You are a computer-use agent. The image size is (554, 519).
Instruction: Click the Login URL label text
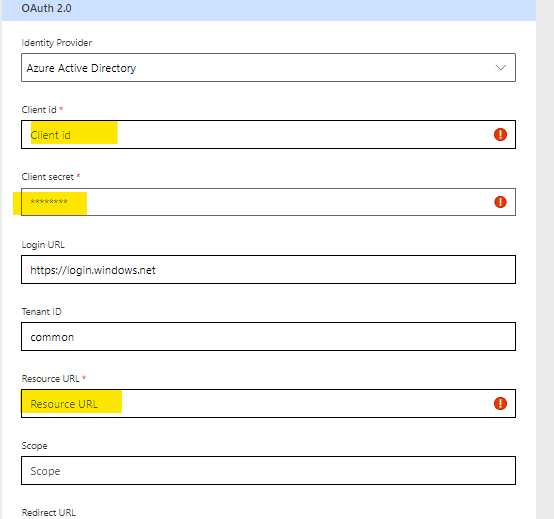[43, 244]
